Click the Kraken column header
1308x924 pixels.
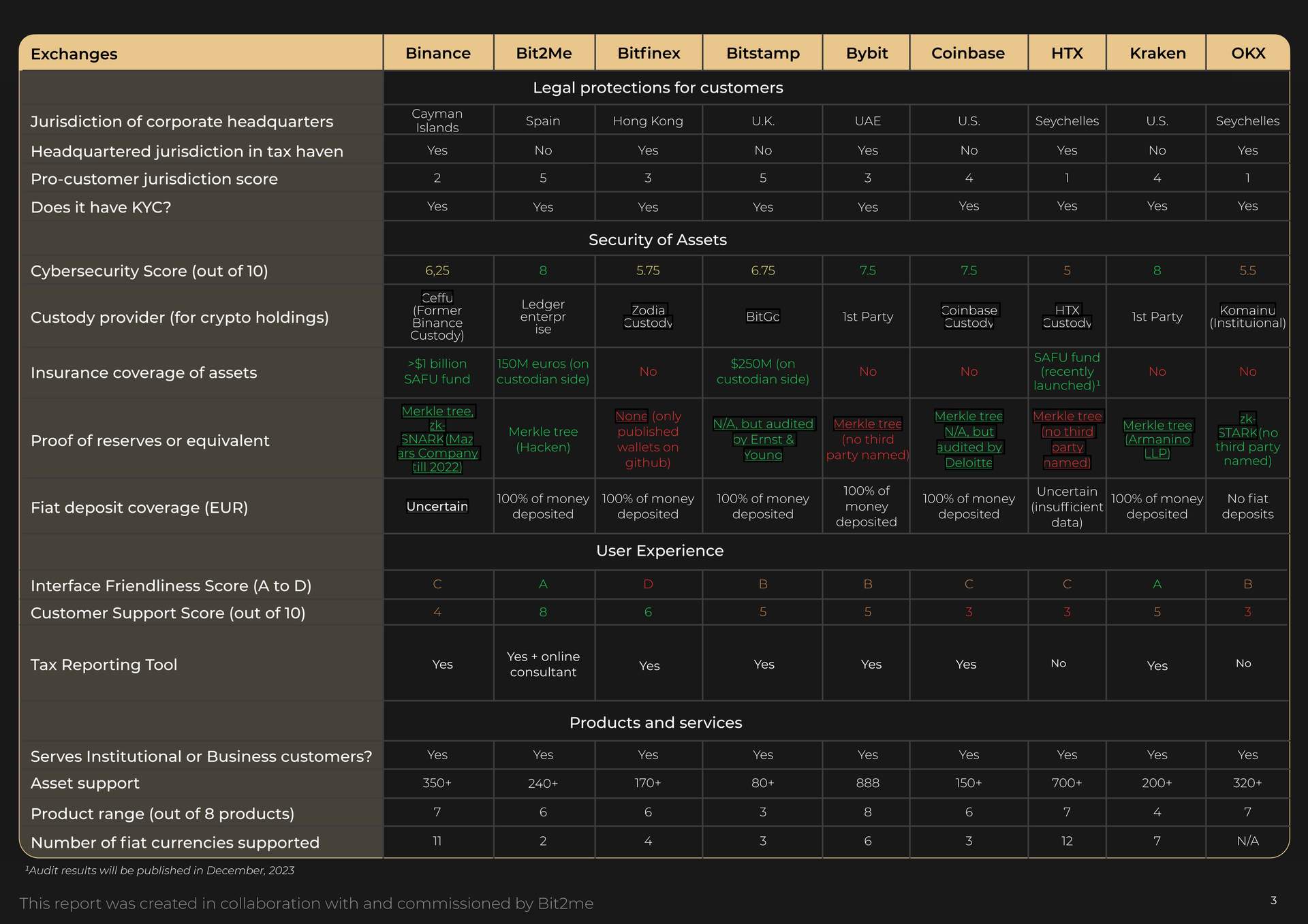1157,53
